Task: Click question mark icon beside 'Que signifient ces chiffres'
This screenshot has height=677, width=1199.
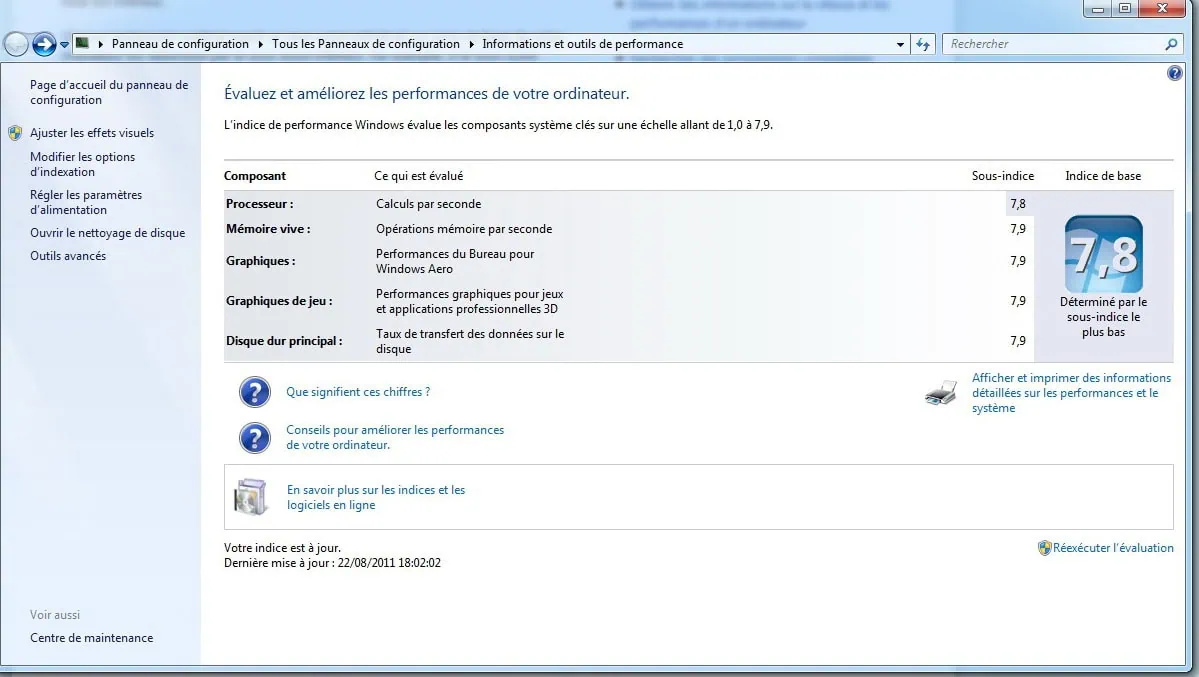Action: pos(255,392)
